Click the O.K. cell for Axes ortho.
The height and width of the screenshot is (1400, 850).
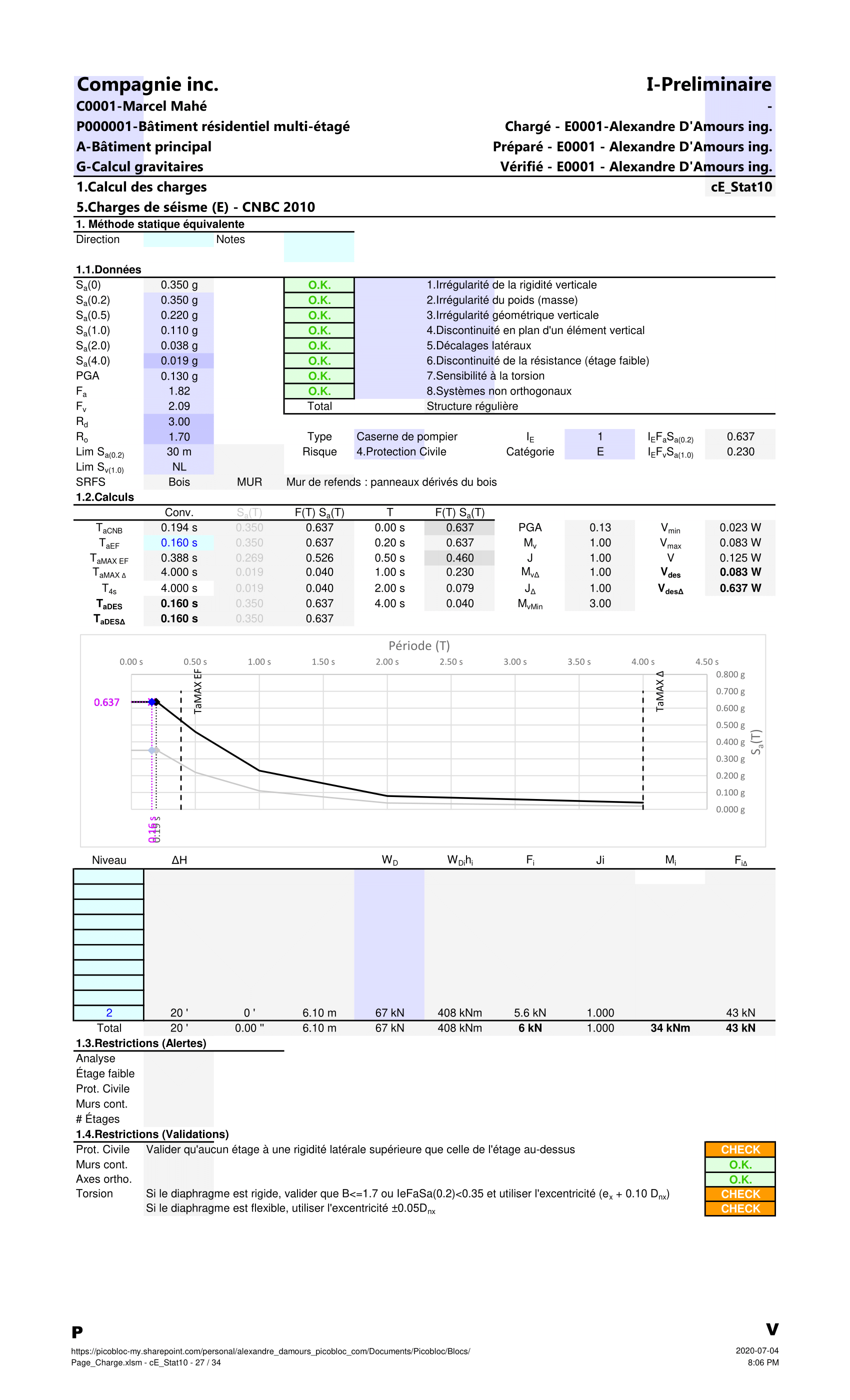pos(740,1179)
